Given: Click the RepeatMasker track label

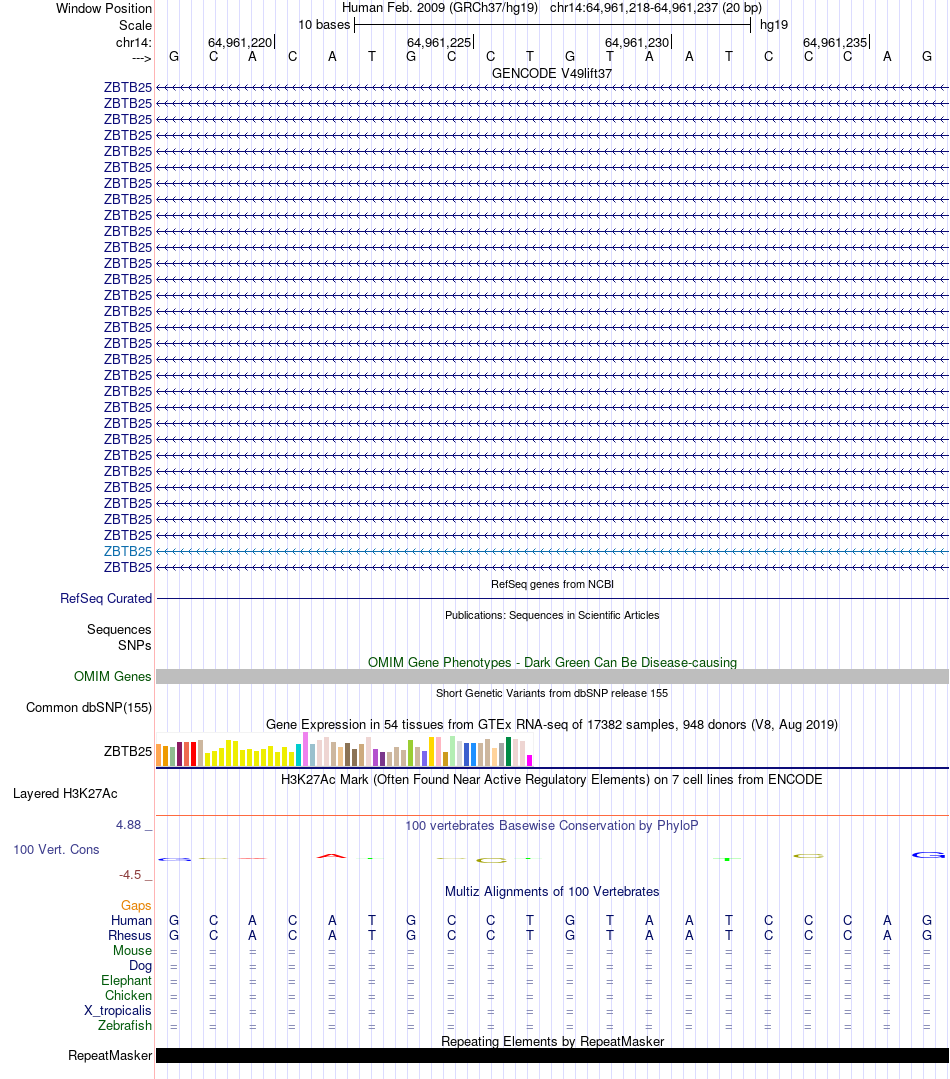Looking at the screenshot, I should (110, 1056).
